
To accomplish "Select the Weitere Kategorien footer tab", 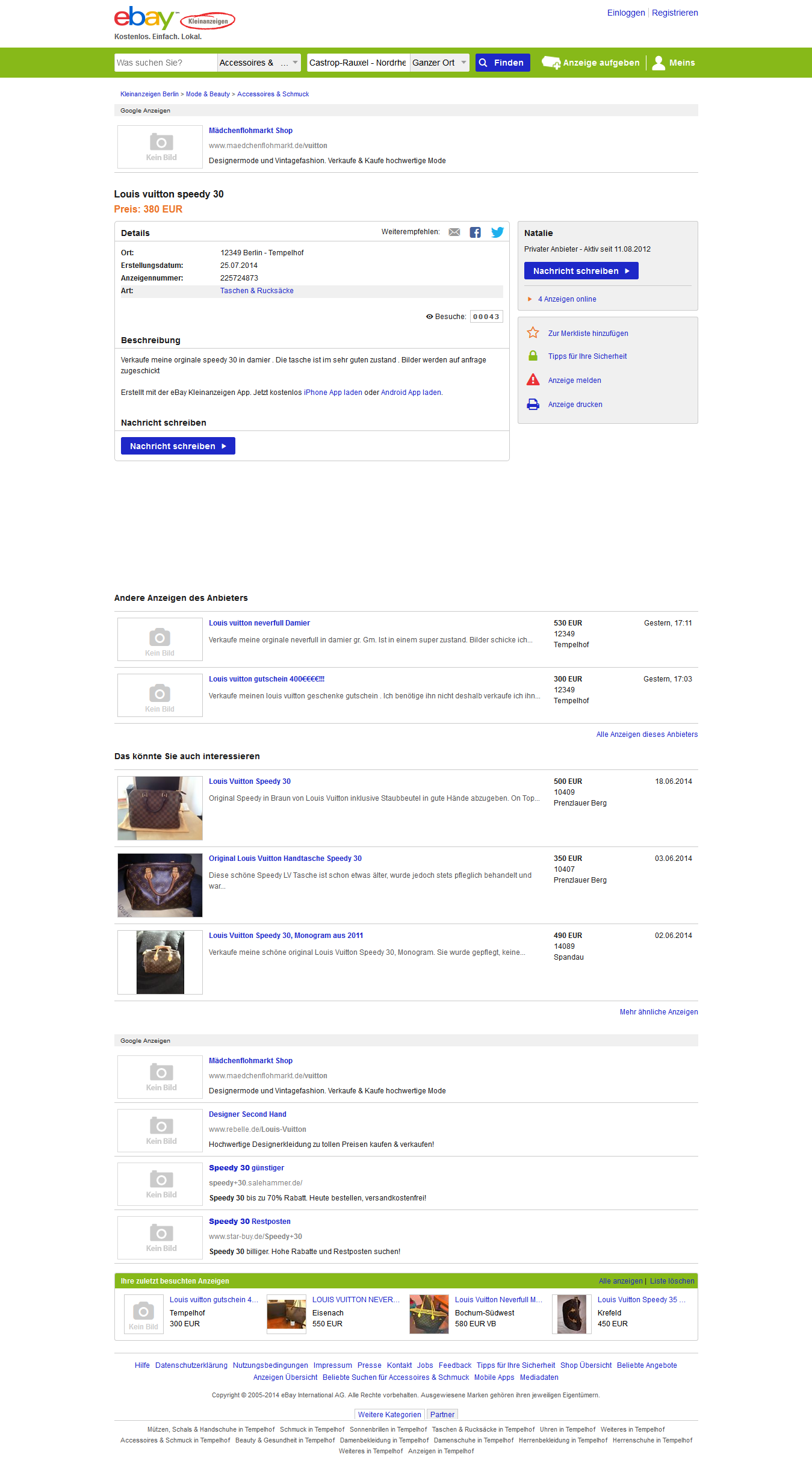I will pyautogui.click(x=389, y=1415).
